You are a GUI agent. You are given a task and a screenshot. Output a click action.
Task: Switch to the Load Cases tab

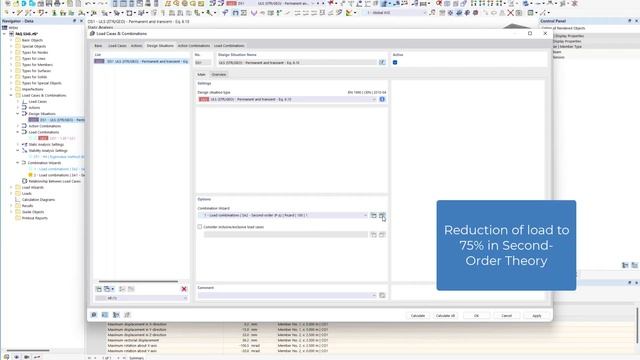(x=117, y=46)
